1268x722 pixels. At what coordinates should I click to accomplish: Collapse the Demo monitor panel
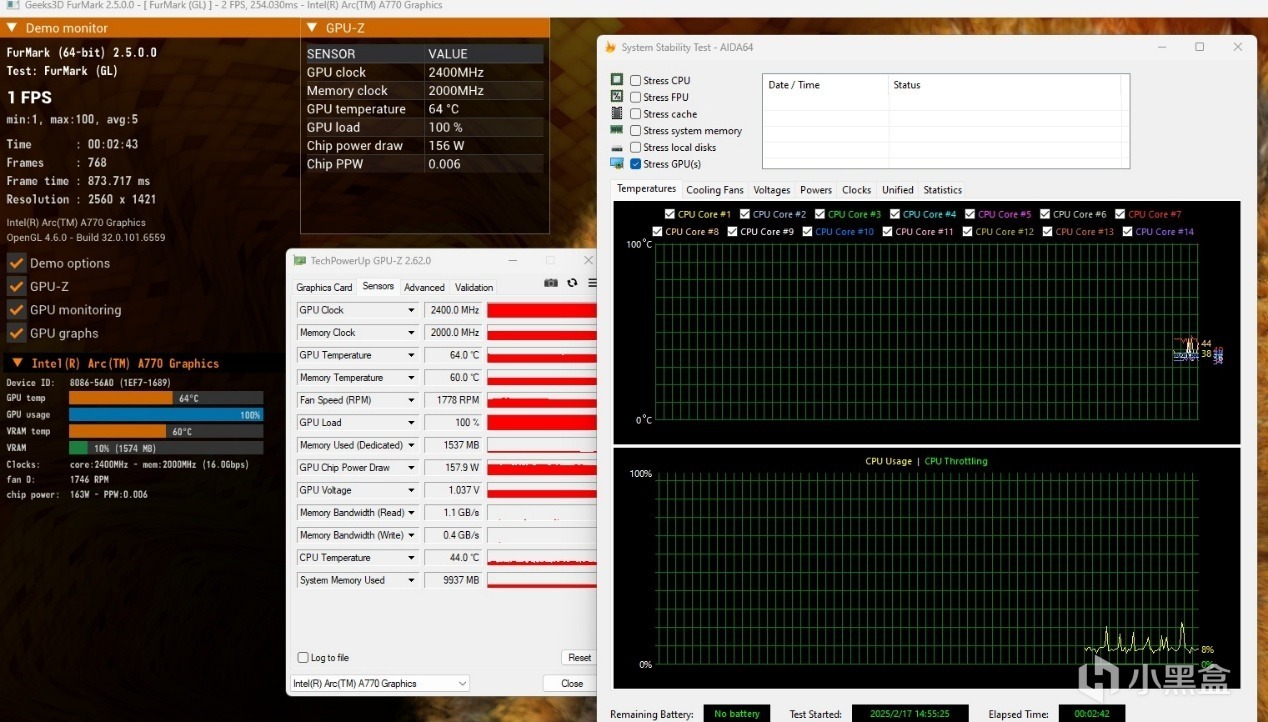coord(13,28)
